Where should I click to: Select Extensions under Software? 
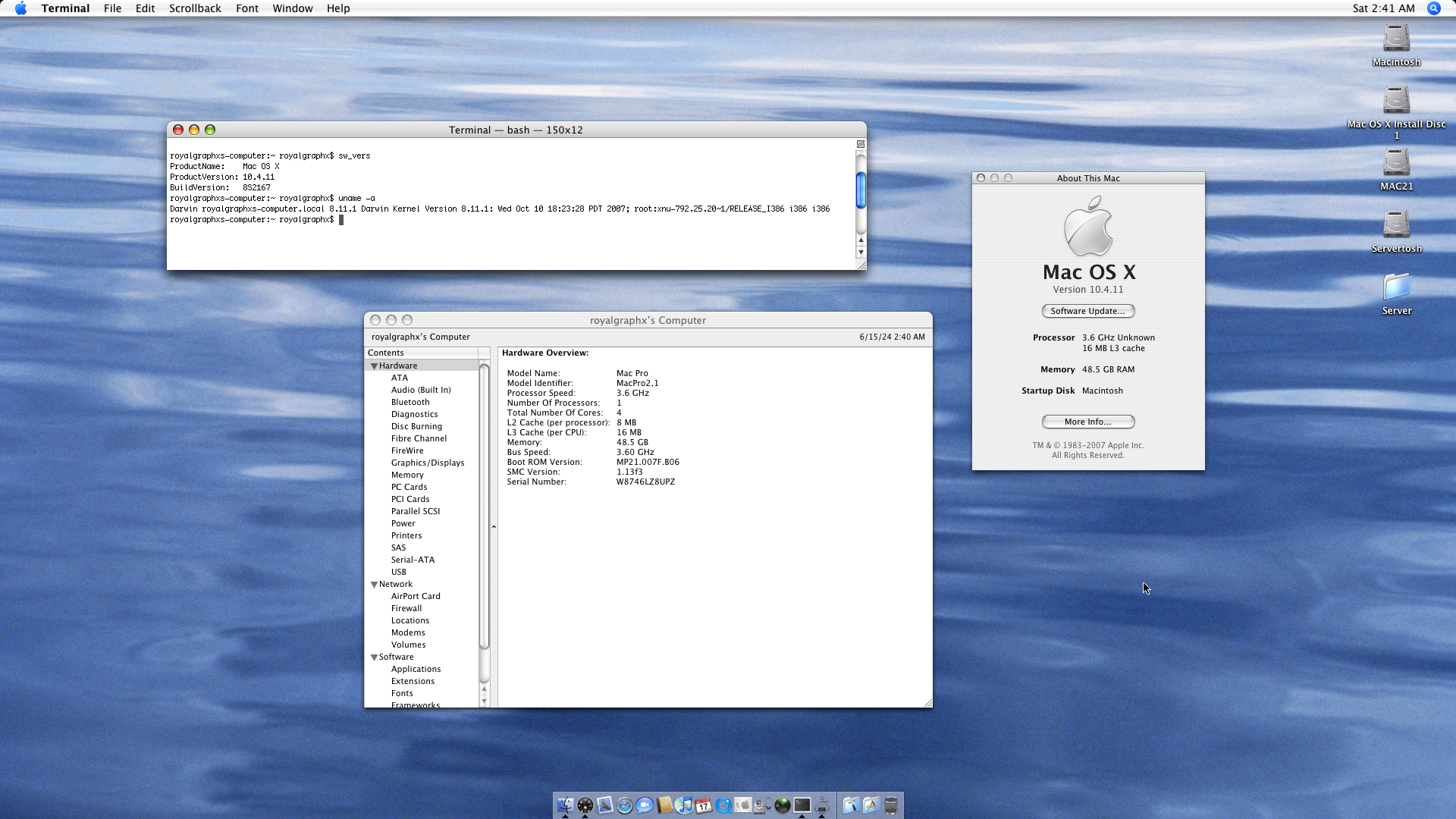(x=413, y=681)
